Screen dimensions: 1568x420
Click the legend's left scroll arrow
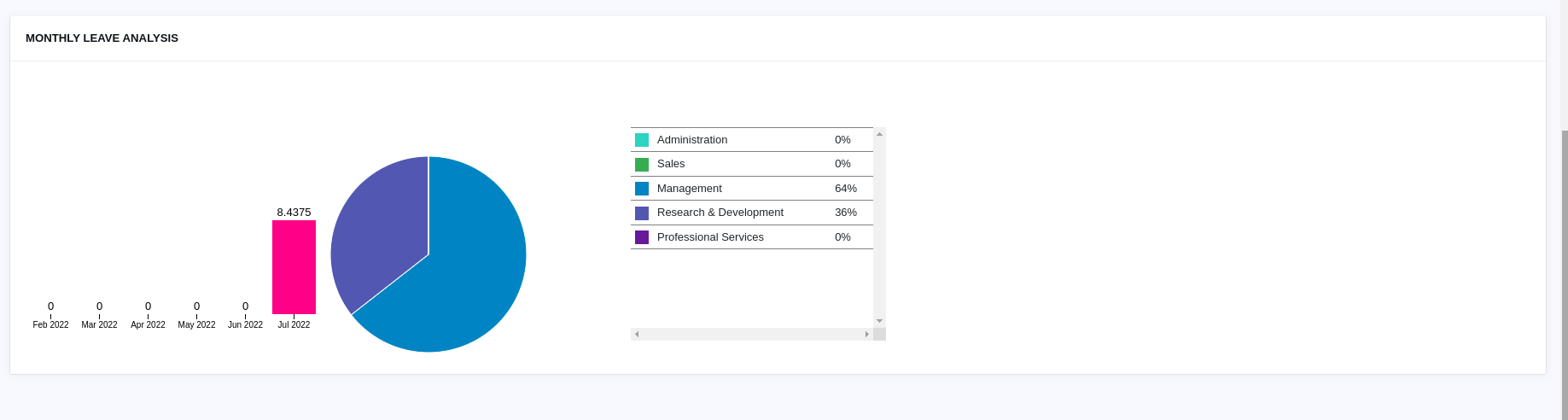coord(637,334)
